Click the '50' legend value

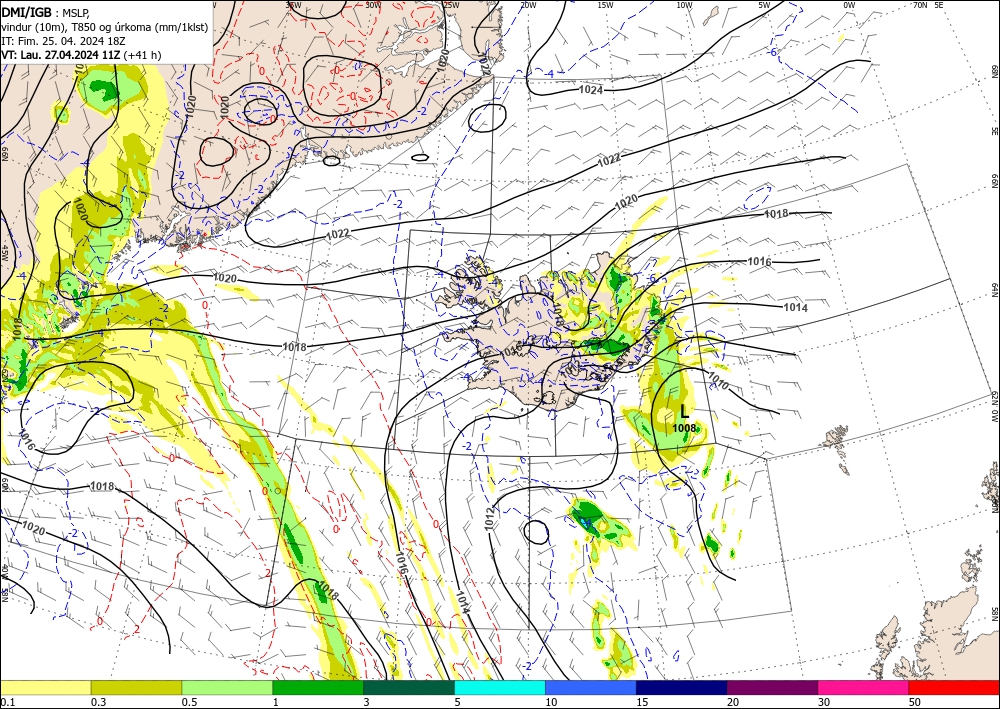[x=915, y=702]
